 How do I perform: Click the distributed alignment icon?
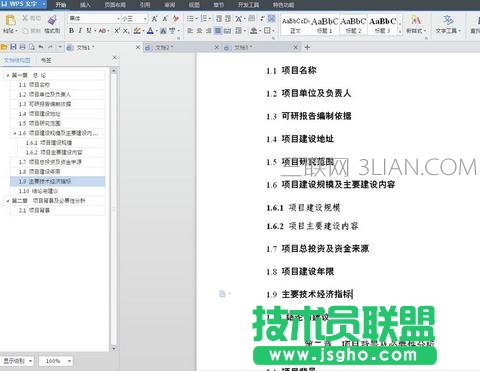[x=227, y=31]
